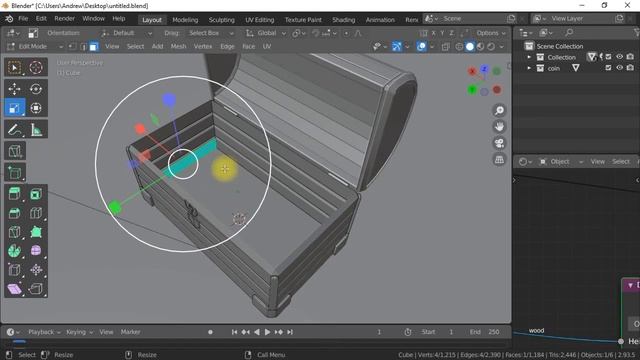Select the Rotate tool
Image resolution: width=640 pixels, height=360 pixels.
[36, 89]
